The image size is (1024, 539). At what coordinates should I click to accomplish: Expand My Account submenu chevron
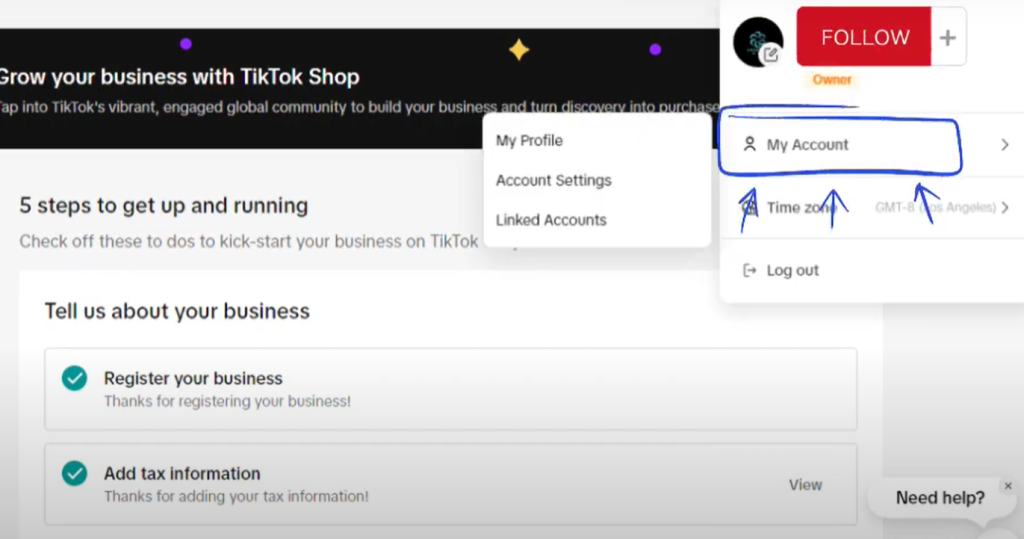[x=1005, y=144]
